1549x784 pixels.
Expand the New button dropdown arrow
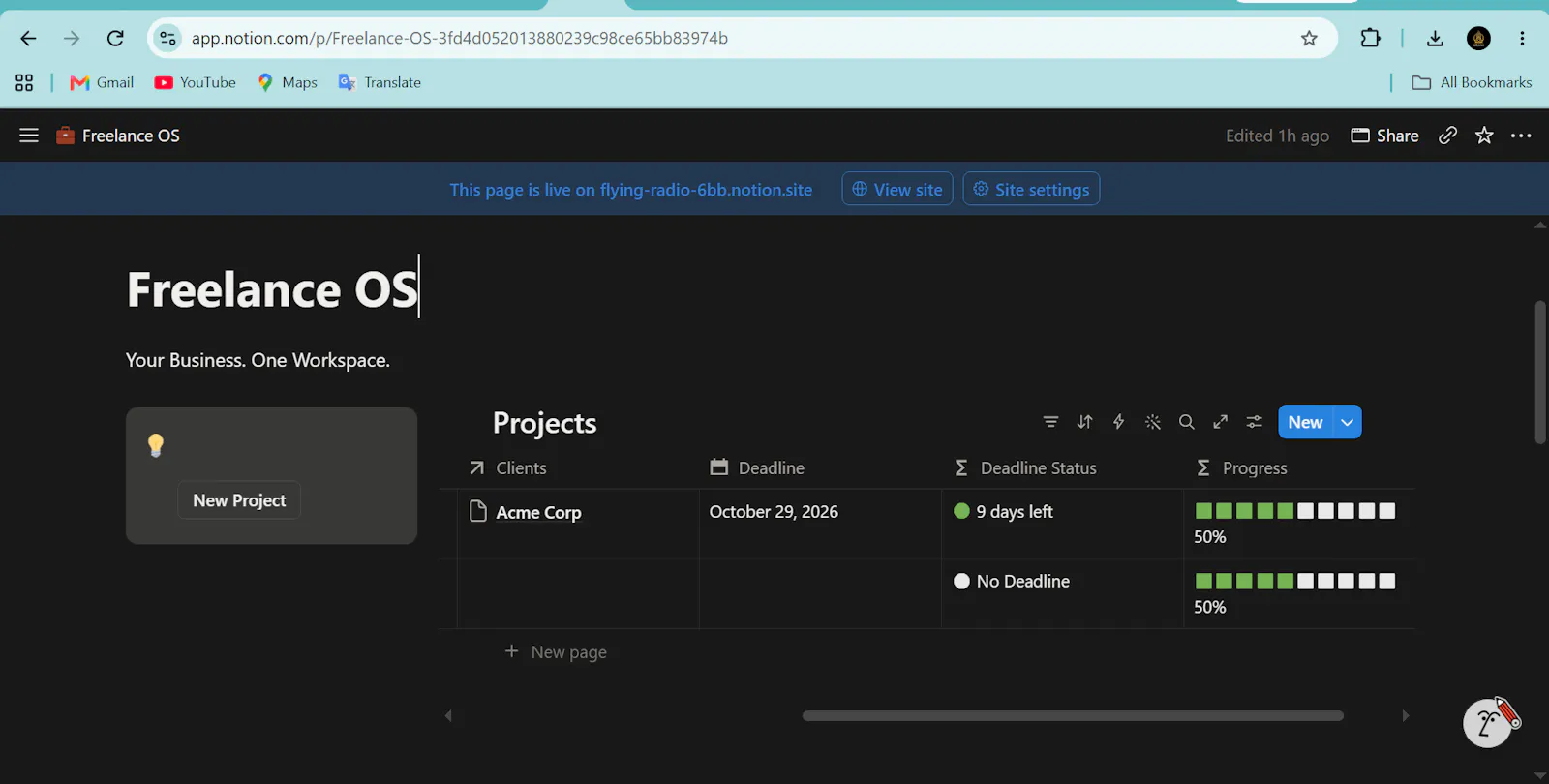point(1347,422)
